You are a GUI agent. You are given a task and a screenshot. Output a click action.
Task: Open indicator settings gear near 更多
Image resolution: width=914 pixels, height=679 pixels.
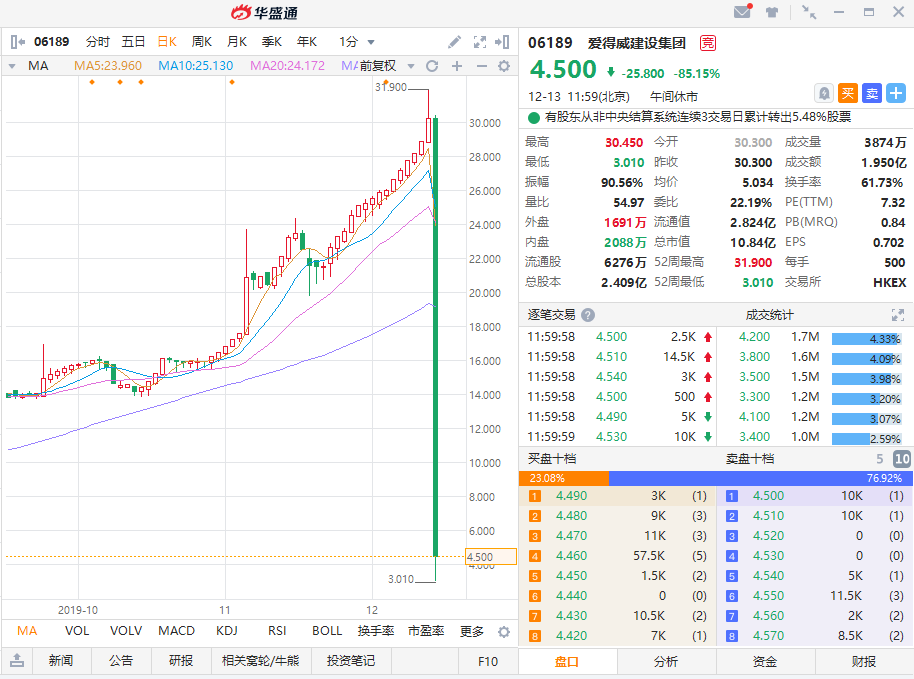click(x=504, y=631)
